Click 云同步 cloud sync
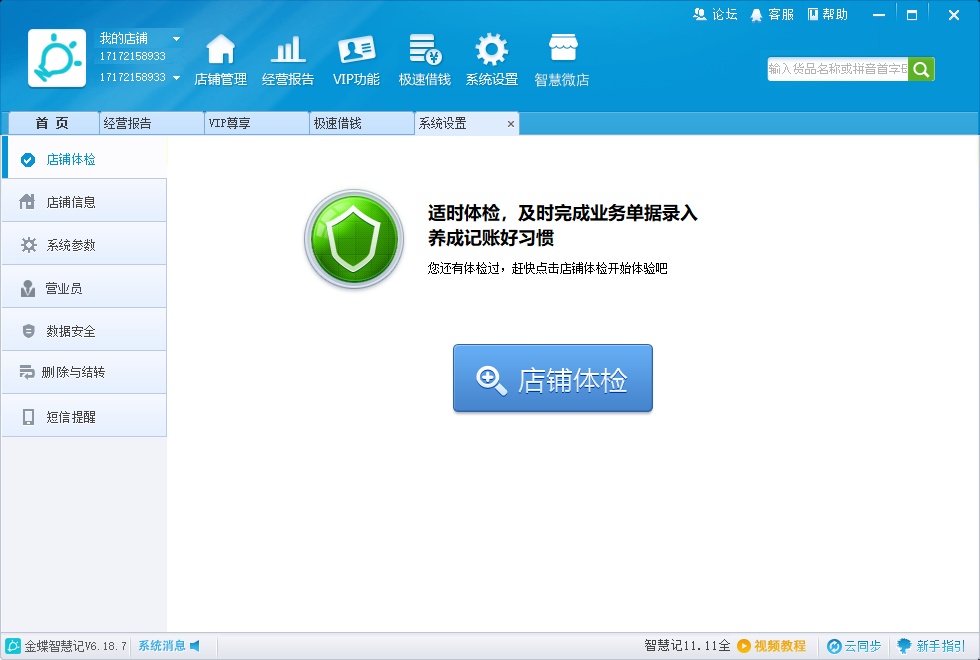The width and height of the screenshot is (980, 660). point(854,646)
